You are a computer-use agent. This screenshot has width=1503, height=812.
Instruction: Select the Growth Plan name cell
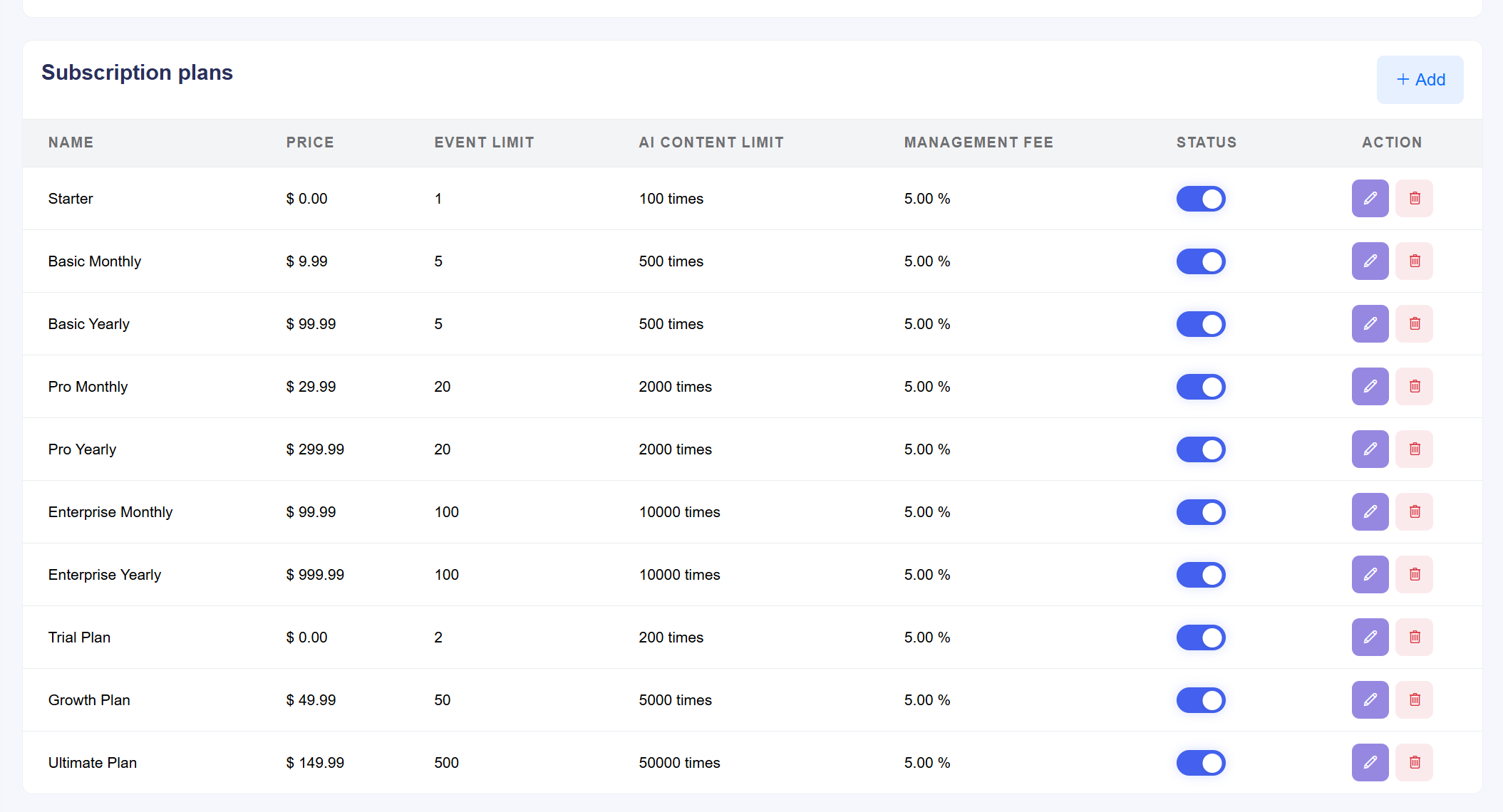89,700
